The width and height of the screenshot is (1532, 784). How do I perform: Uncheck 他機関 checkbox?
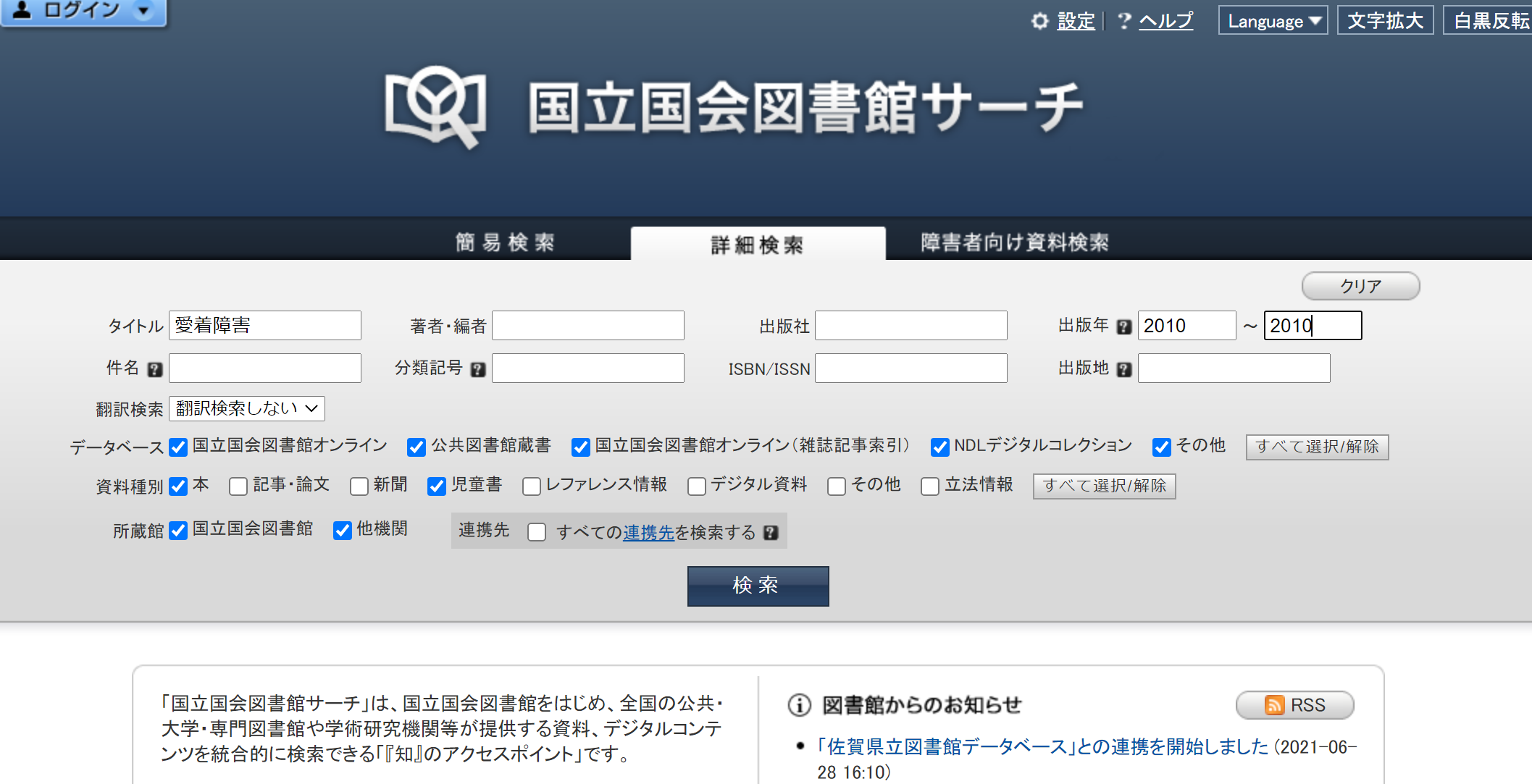[x=343, y=531]
